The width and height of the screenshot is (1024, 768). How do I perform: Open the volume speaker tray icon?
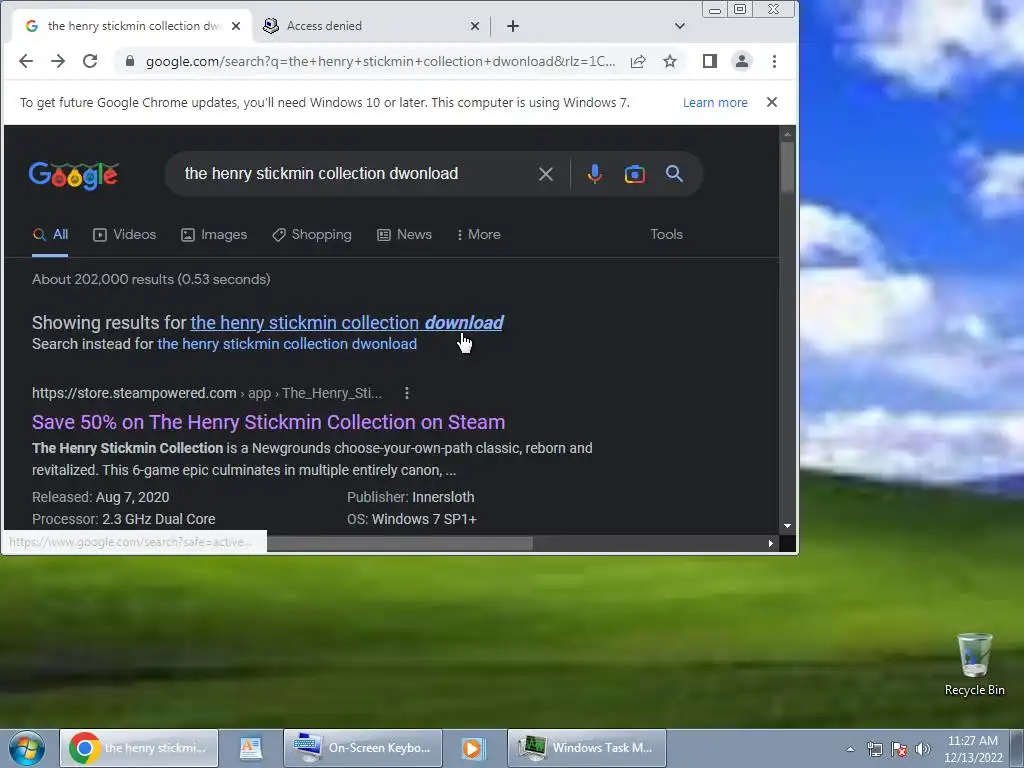(923, 749)
